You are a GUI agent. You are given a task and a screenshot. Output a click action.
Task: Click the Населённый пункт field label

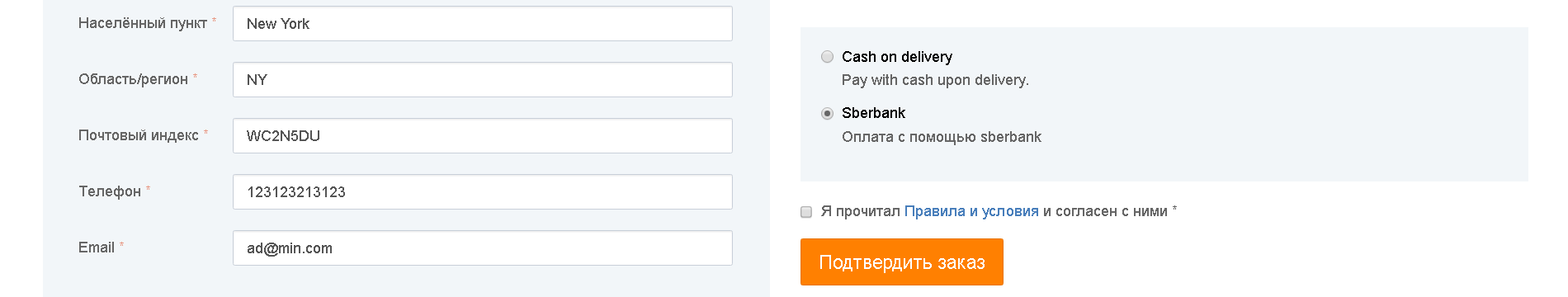coord(143,23)
